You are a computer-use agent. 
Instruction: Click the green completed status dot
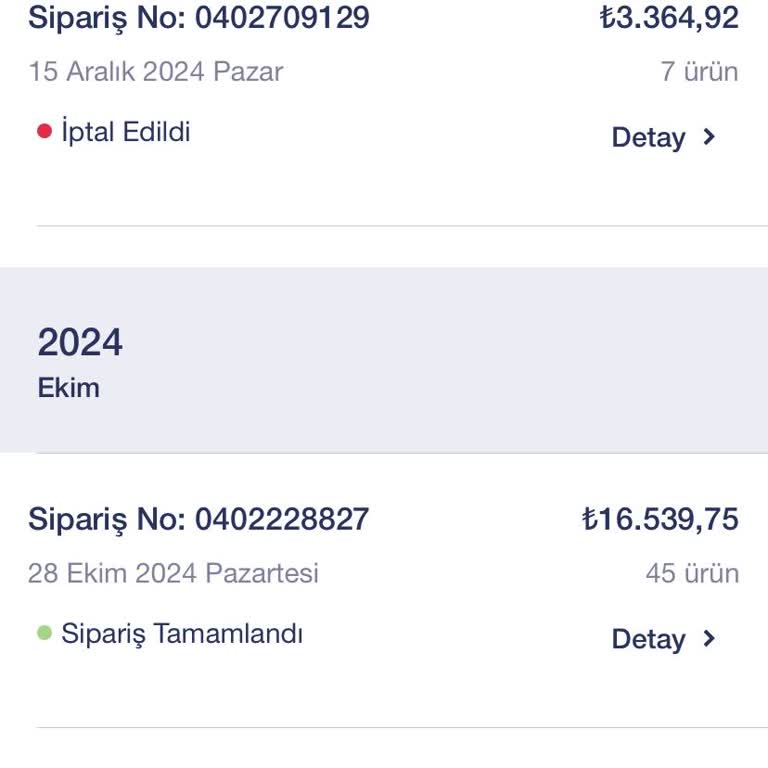click(44, 633)
